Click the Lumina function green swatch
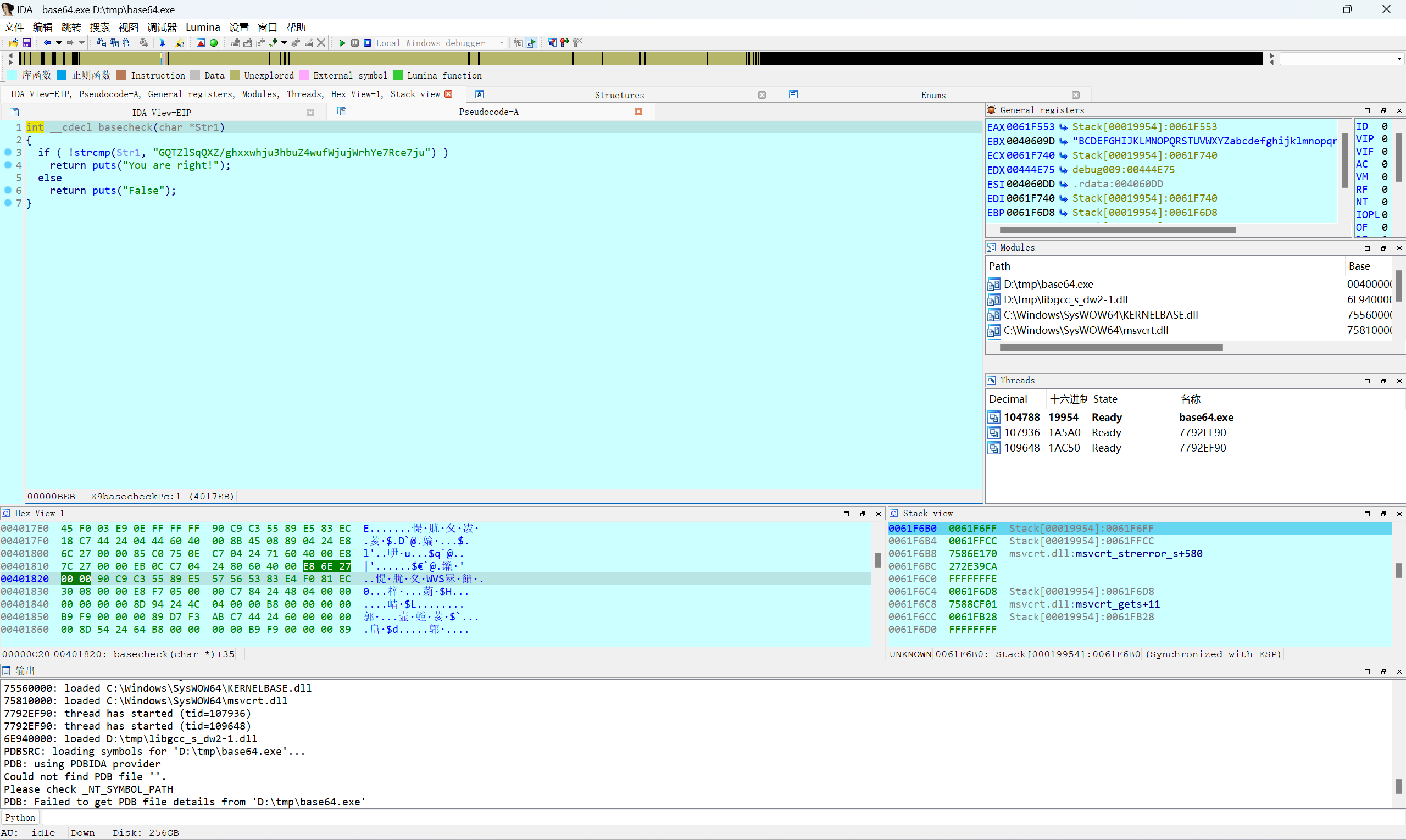Image resolution: width=1406 pixels, height=840 pixels. point(397,76)
